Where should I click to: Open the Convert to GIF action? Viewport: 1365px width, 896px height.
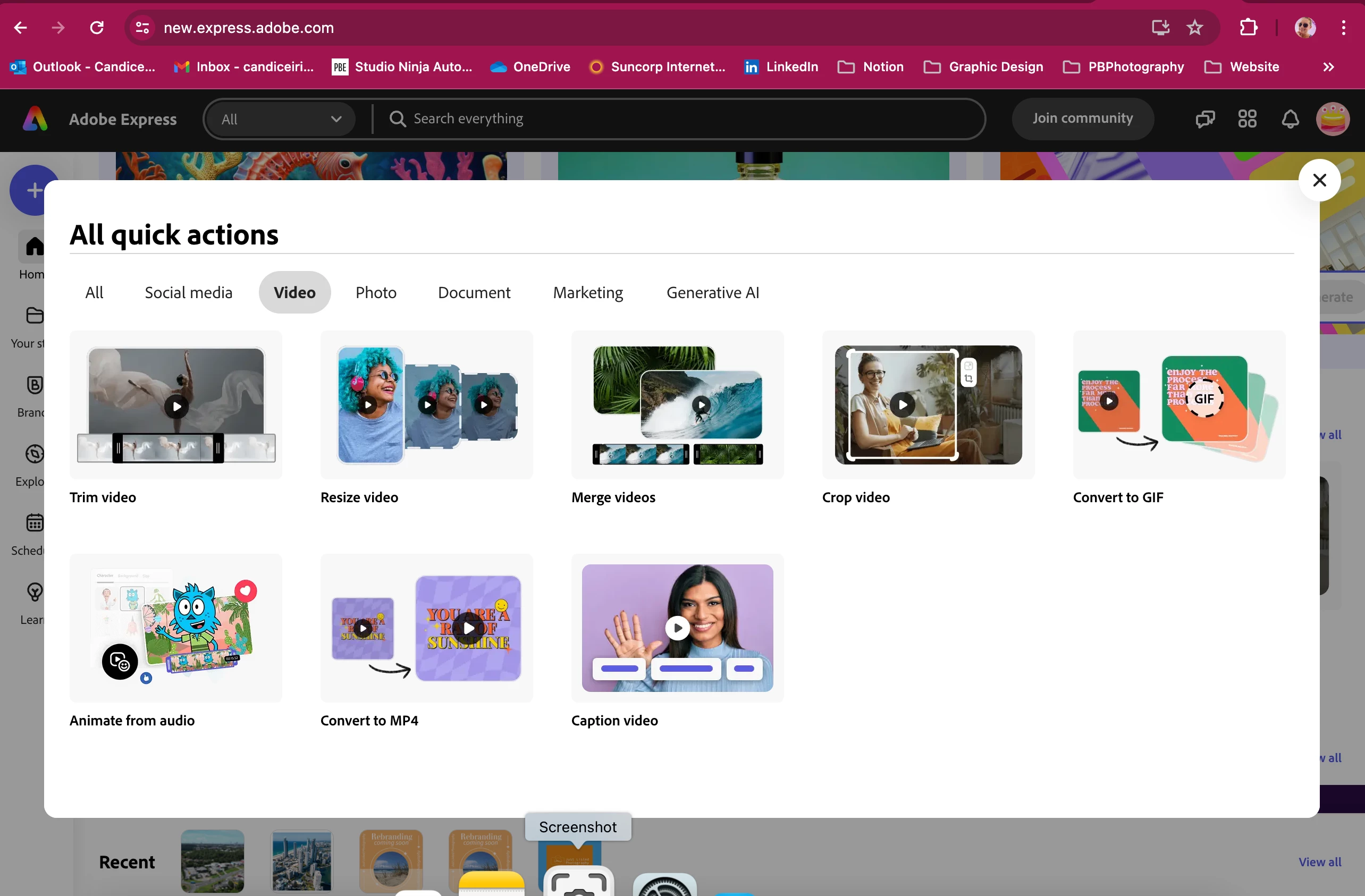1178,405
